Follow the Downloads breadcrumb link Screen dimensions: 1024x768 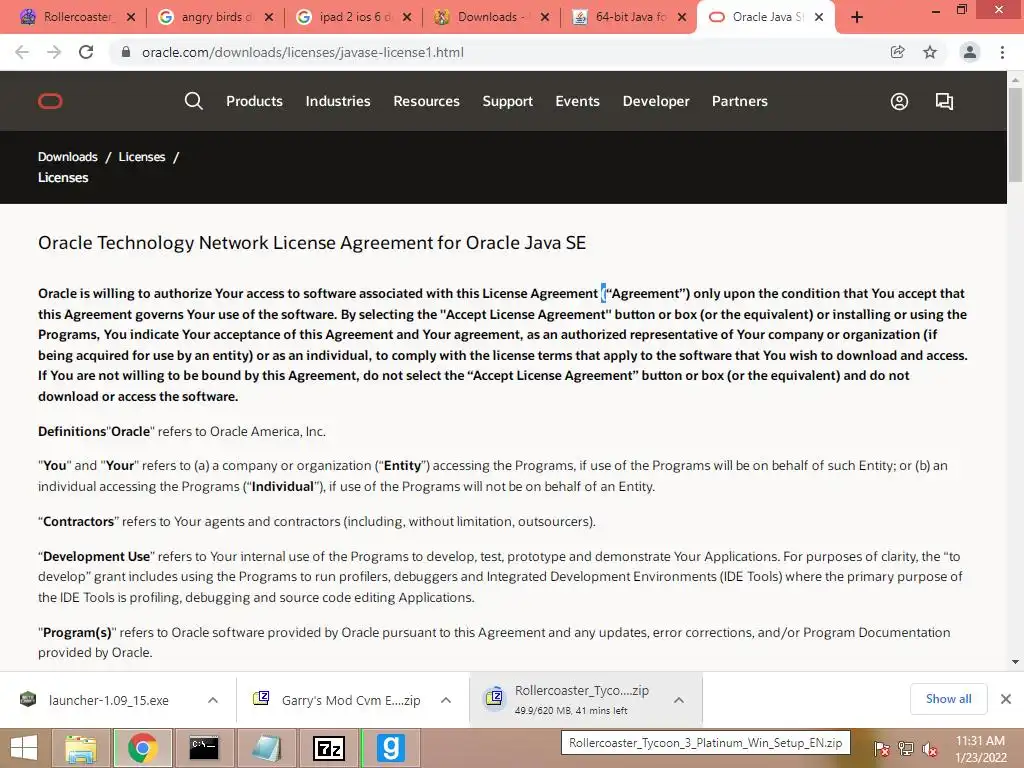(68, 157)
